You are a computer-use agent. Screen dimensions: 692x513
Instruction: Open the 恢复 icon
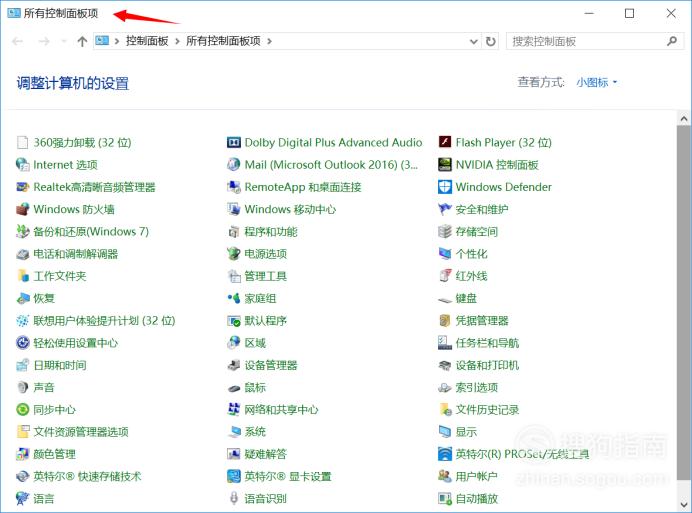pos(23,298)
